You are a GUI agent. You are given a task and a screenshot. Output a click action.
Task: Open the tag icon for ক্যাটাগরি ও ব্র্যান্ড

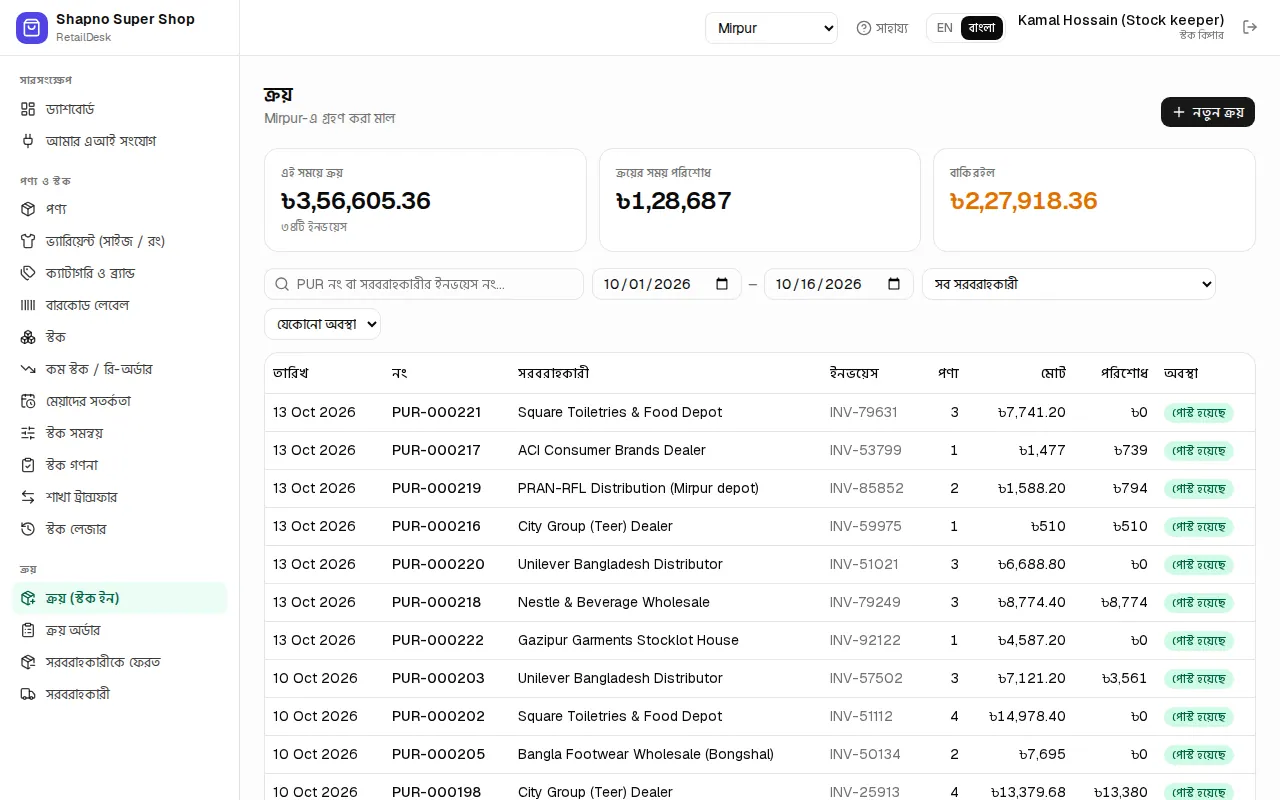tap(28, 273)
